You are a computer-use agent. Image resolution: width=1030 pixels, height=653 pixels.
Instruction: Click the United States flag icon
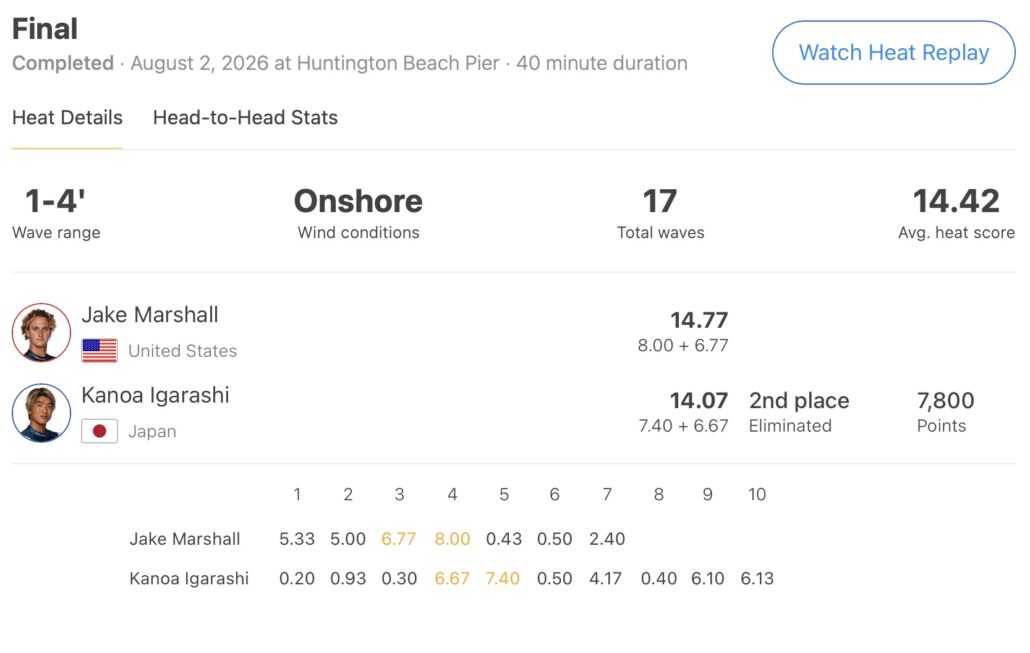tap(99, 350)
